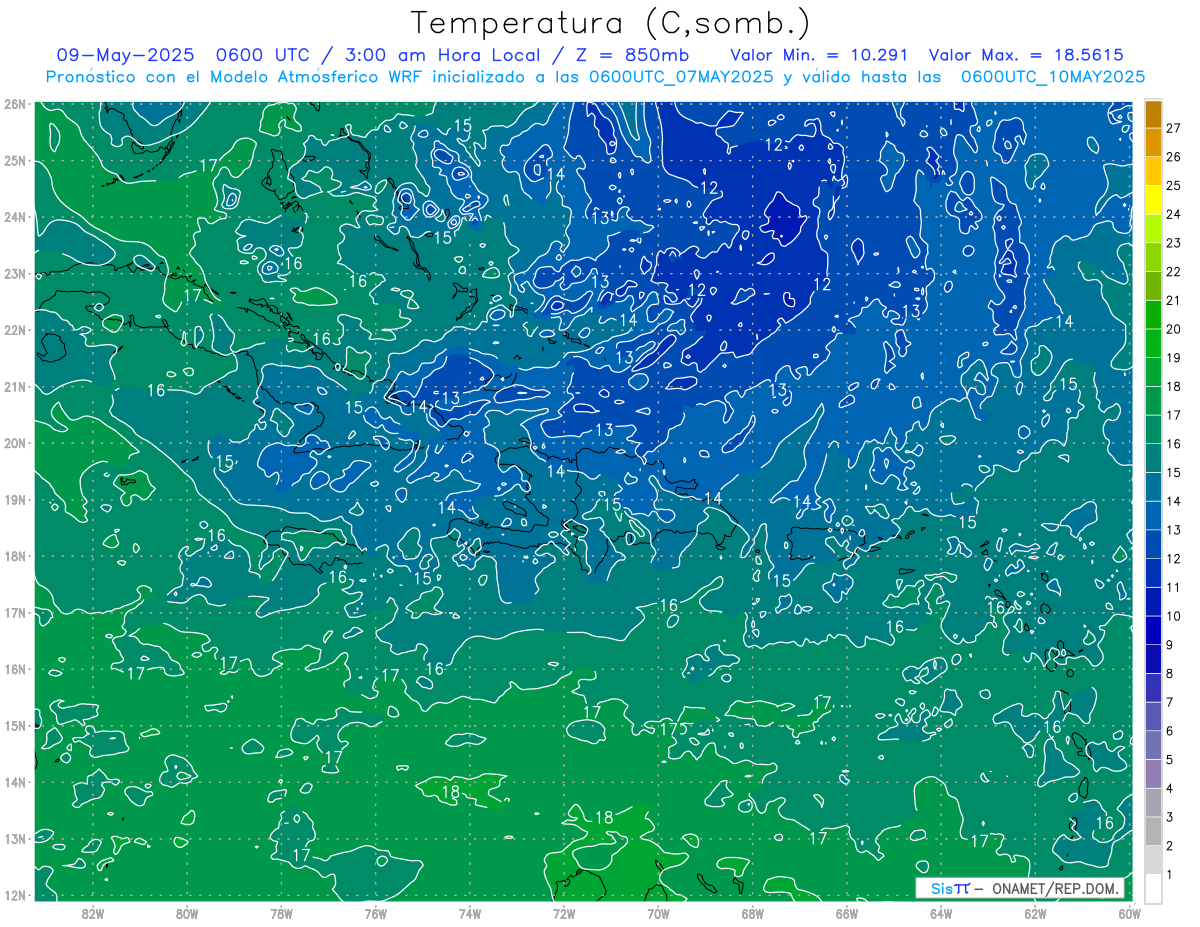Click the '18N' latitude axis label
The width and height of the screenshot is (1200, 927).
point(15,556)
